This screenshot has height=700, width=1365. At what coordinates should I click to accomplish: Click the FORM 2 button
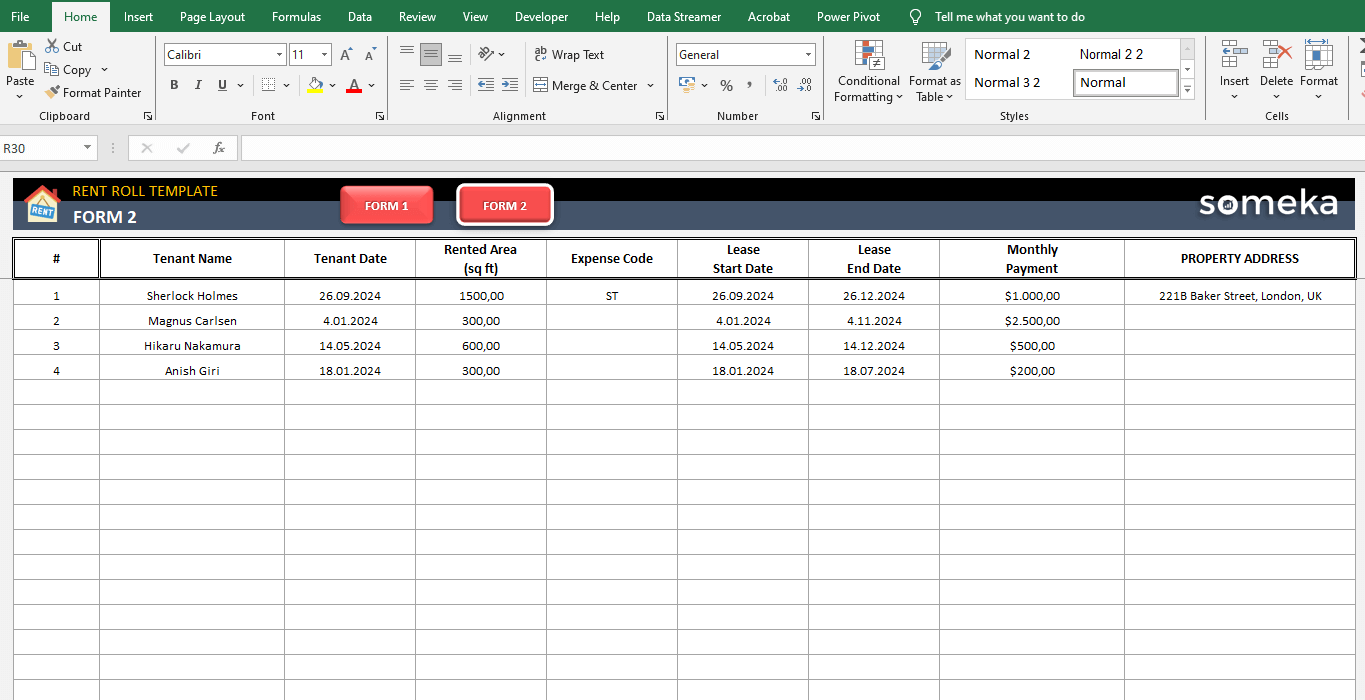pyautogui.click(x=505, y=204)
